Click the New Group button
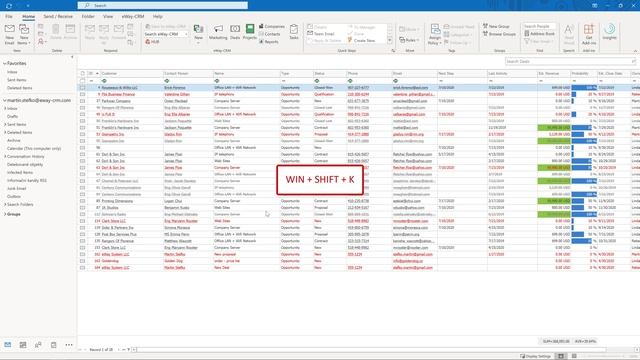640x360 pixels. coord(496,26)
